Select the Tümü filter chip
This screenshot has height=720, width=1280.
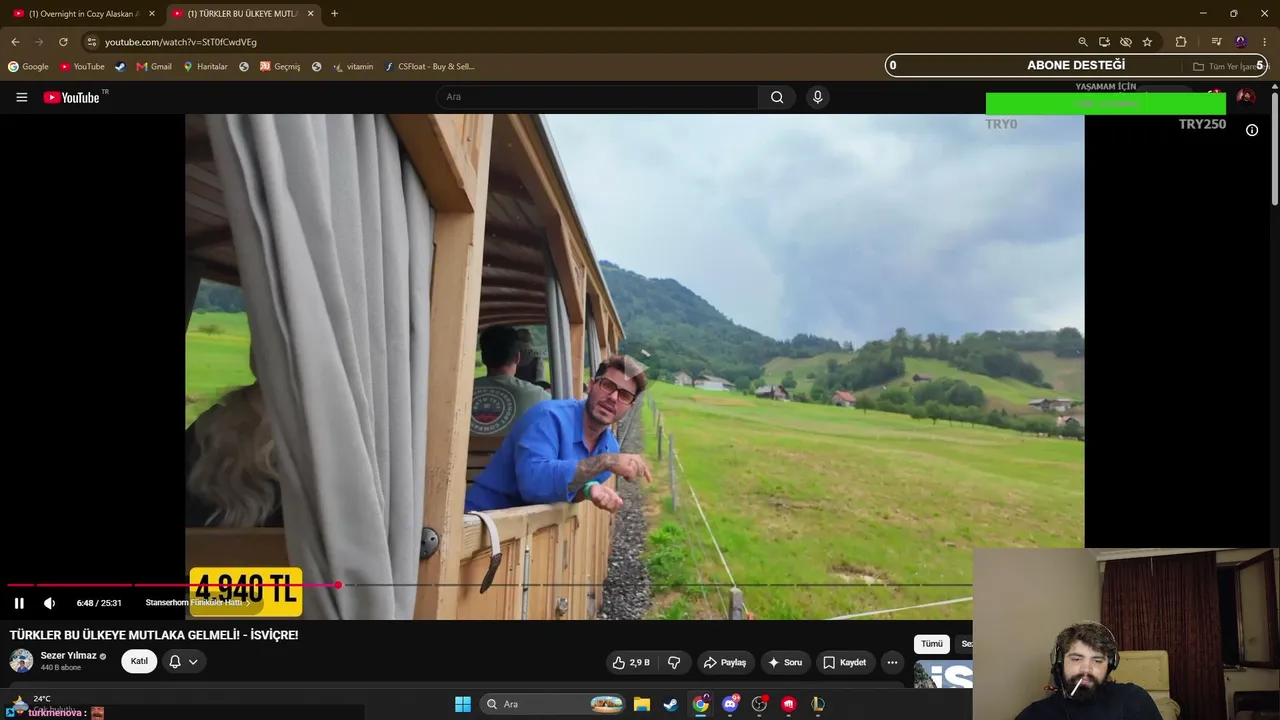coord(931,644)
